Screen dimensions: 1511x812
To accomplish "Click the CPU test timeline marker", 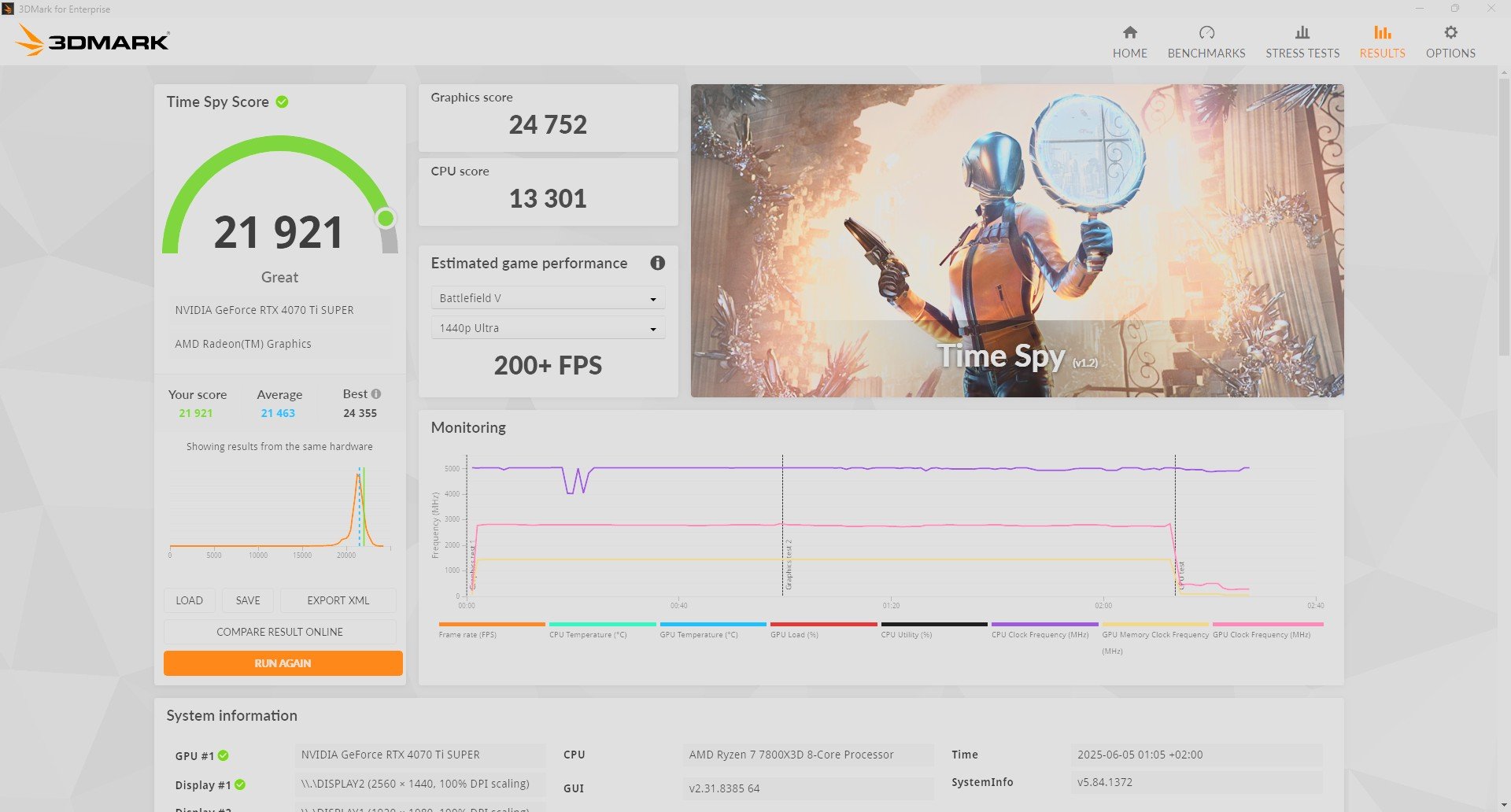I will pos(1181,575).
